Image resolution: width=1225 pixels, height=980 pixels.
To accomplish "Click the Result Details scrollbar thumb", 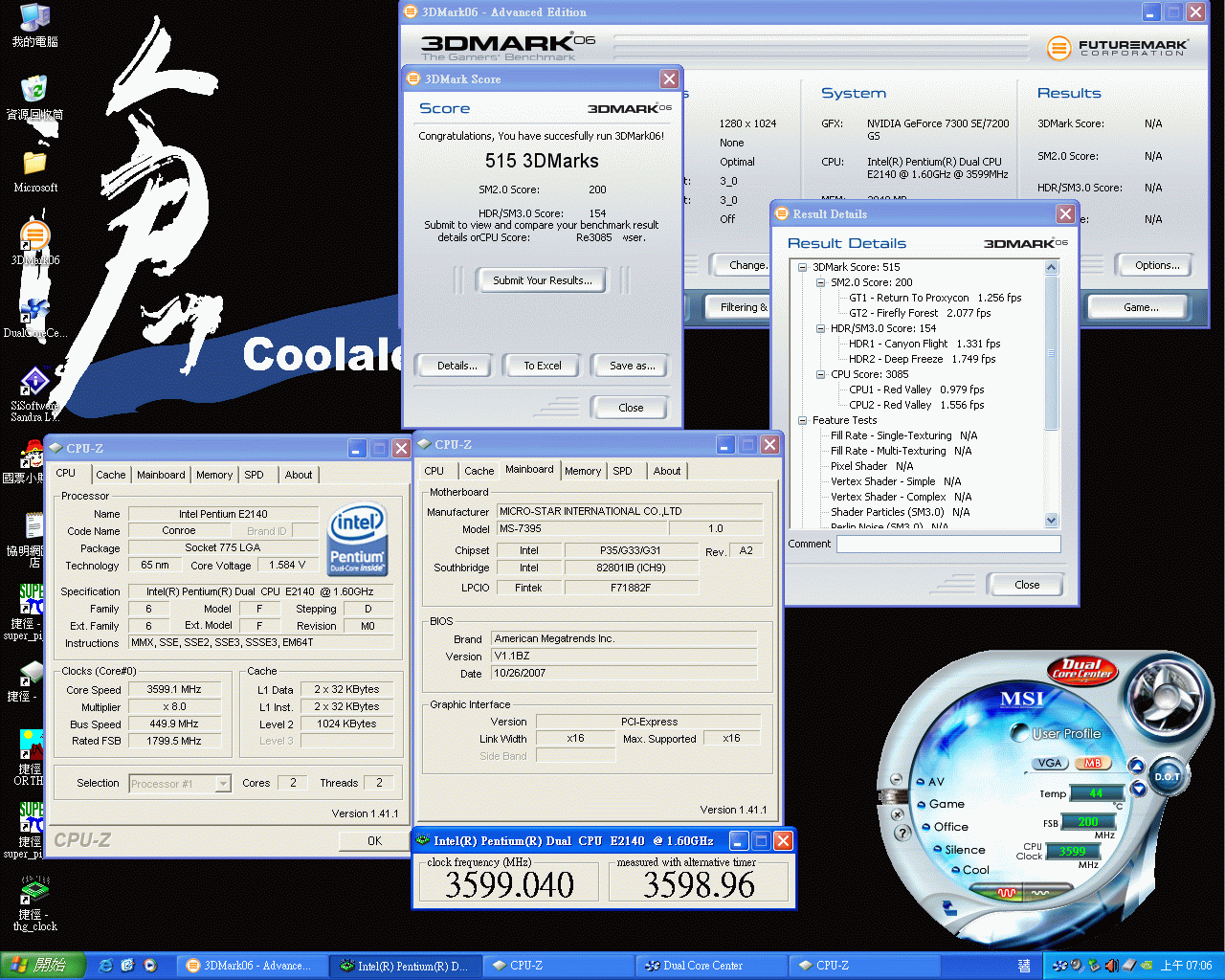I will point(1052,353).
